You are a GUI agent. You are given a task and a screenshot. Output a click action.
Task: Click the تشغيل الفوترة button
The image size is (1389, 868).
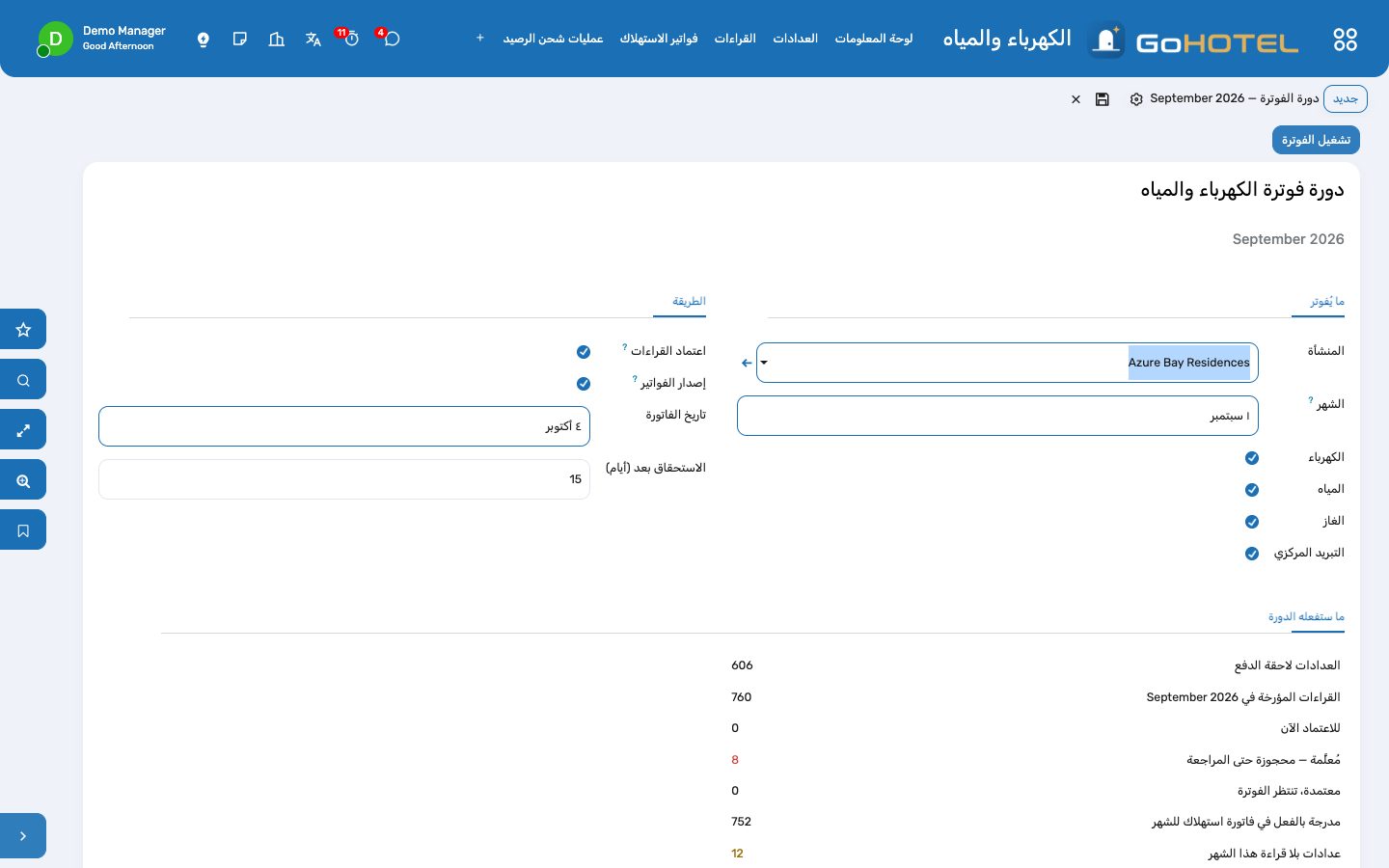point(1316,140)
